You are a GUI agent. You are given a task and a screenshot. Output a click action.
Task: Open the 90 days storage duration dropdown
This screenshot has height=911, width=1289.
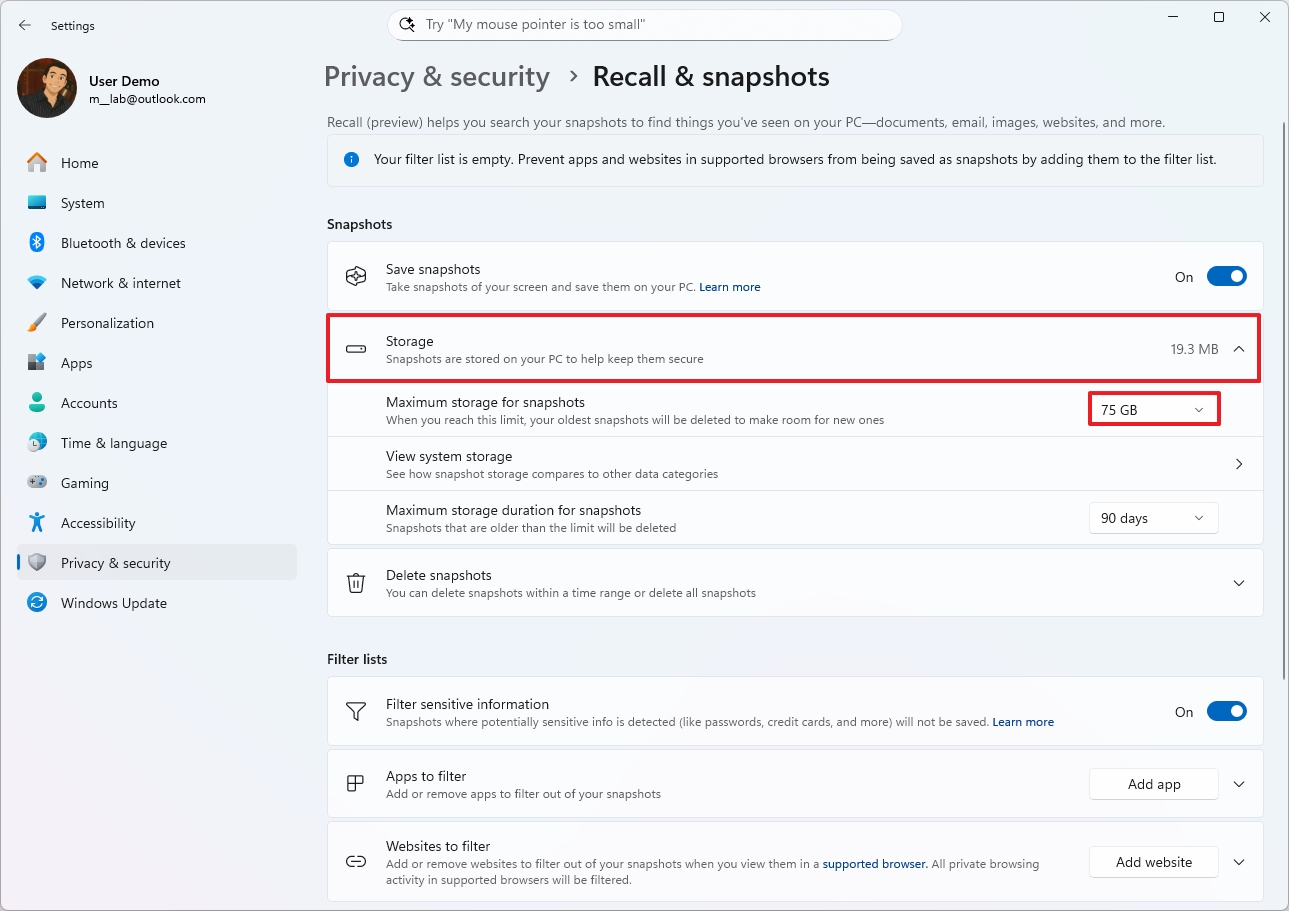[1153, 518]
